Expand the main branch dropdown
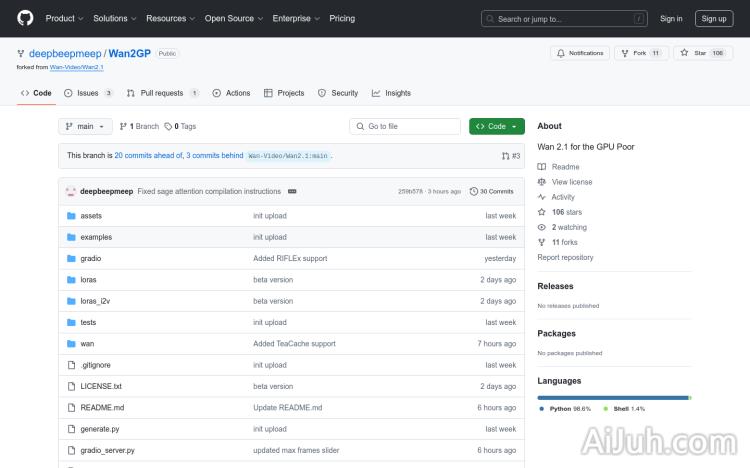 click(83, 126)
